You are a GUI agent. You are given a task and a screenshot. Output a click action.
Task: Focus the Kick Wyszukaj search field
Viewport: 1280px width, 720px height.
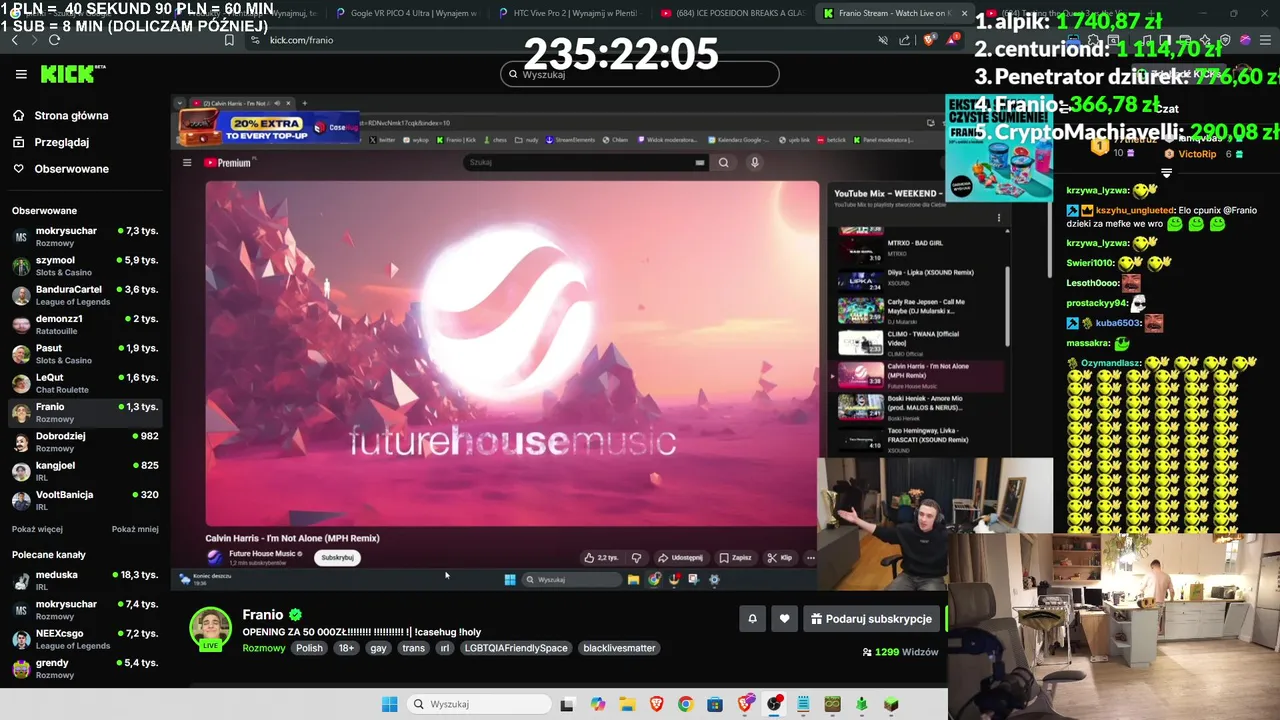(640, 74)
